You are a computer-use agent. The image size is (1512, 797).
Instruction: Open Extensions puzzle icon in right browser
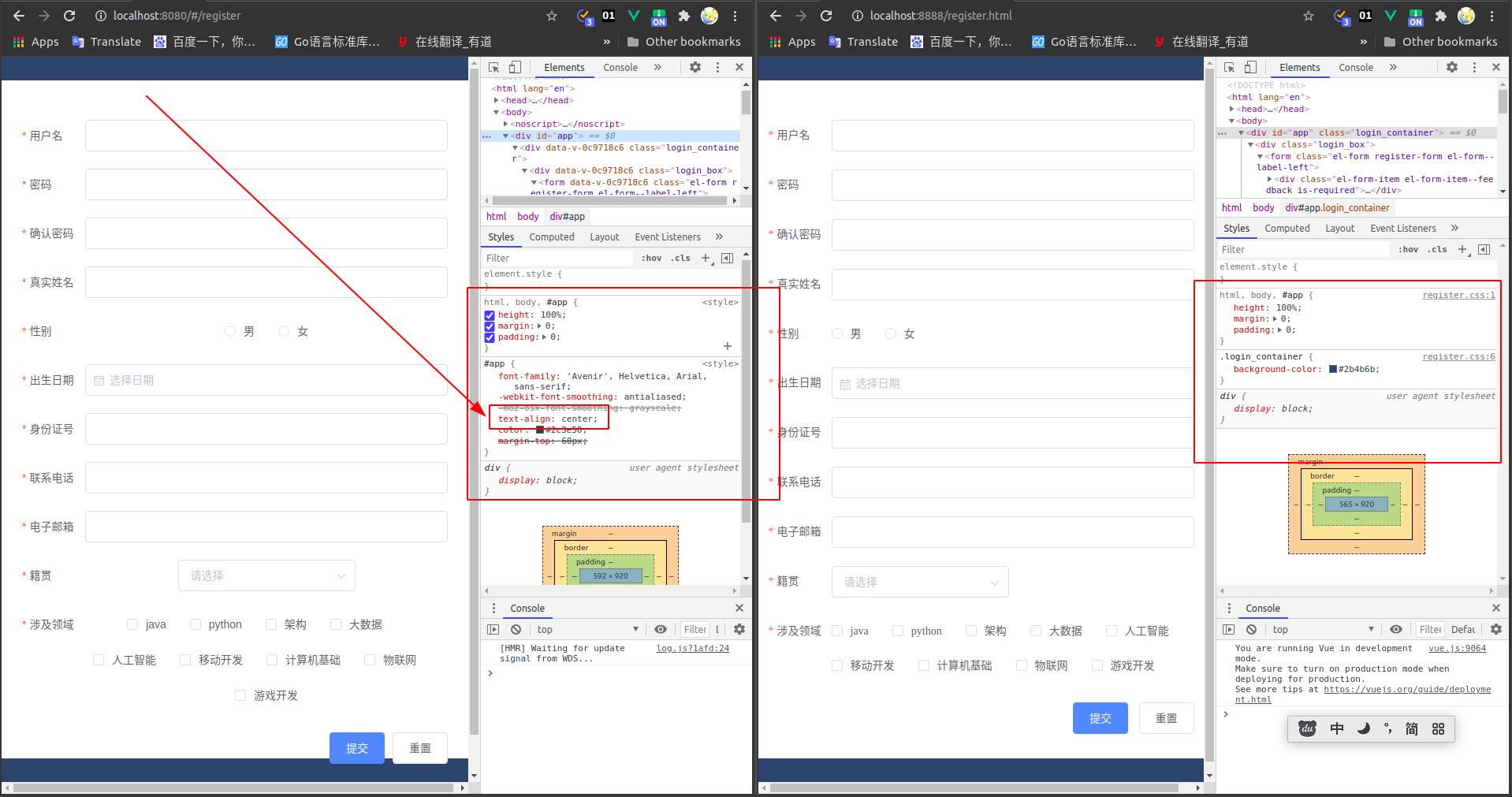pos(1441,16)
